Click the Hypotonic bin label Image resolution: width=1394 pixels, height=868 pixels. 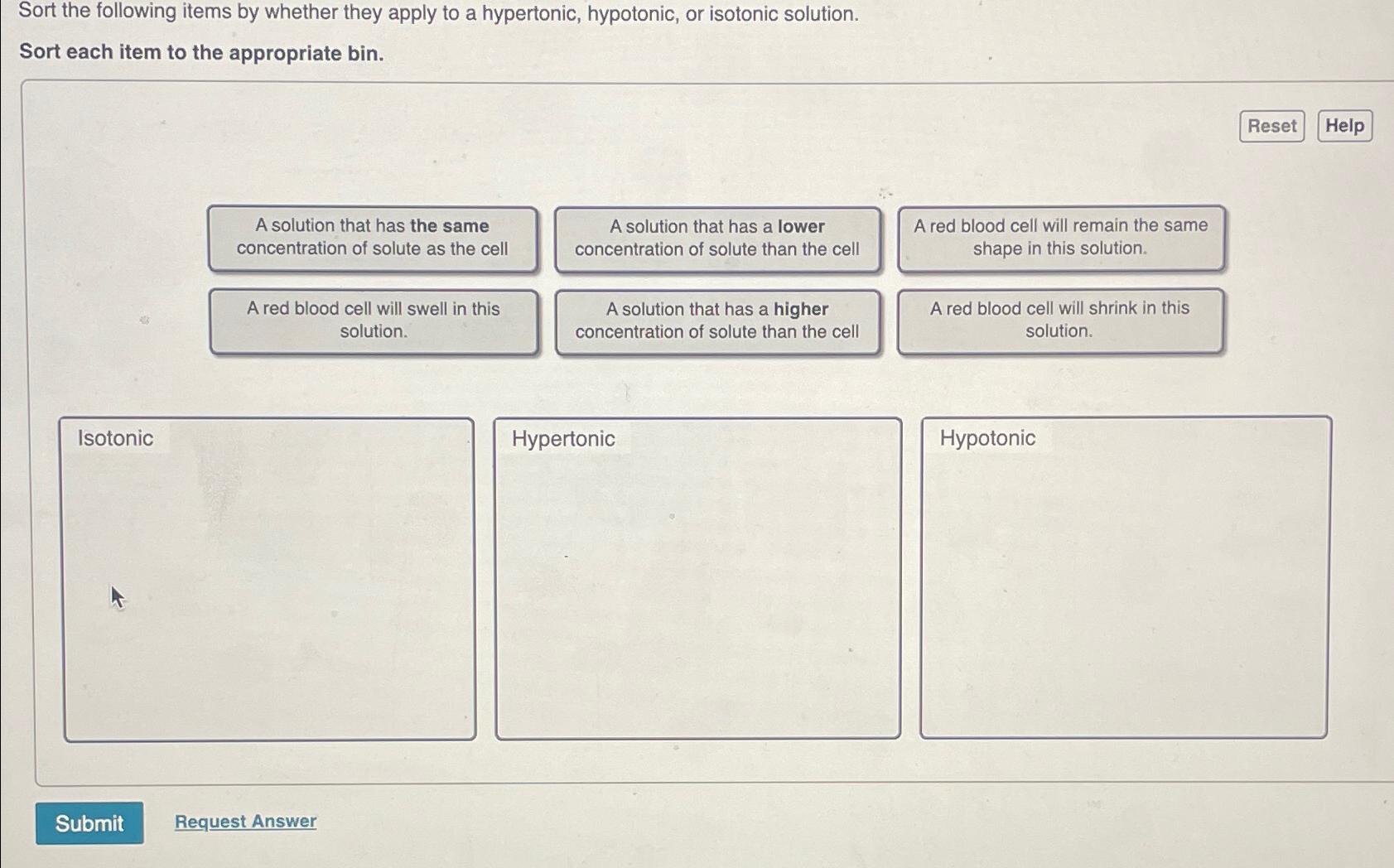pyautogui.click(x=987, y=438)
